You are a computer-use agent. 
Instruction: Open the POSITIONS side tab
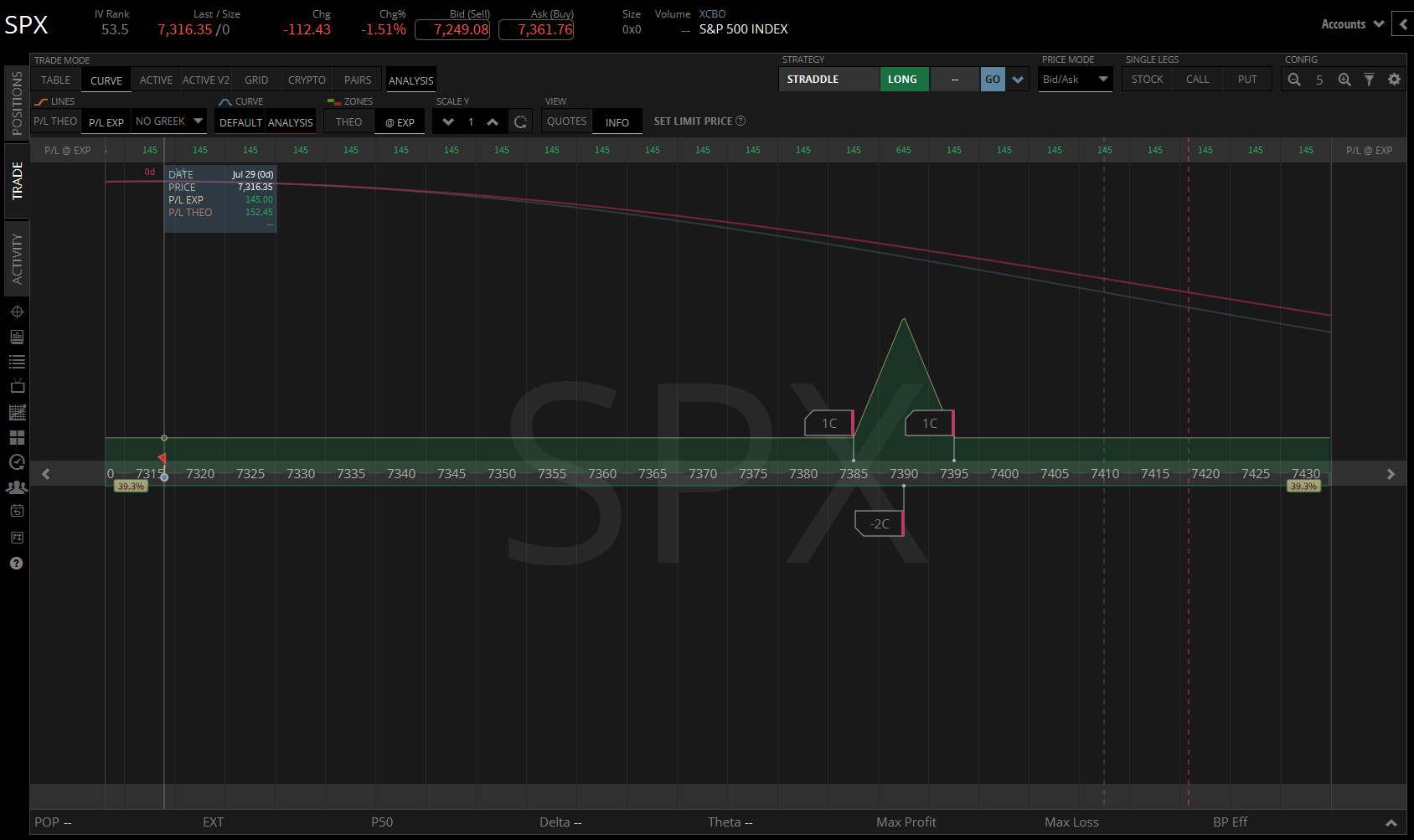[x=17, y=103]
